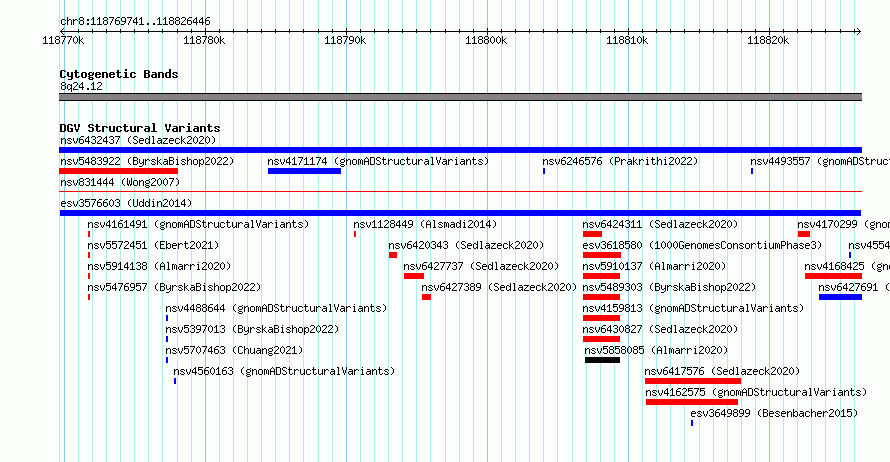Select the nsv6417576 red variant bar
This screenshot has width=890, height=462.
[692, 381]
